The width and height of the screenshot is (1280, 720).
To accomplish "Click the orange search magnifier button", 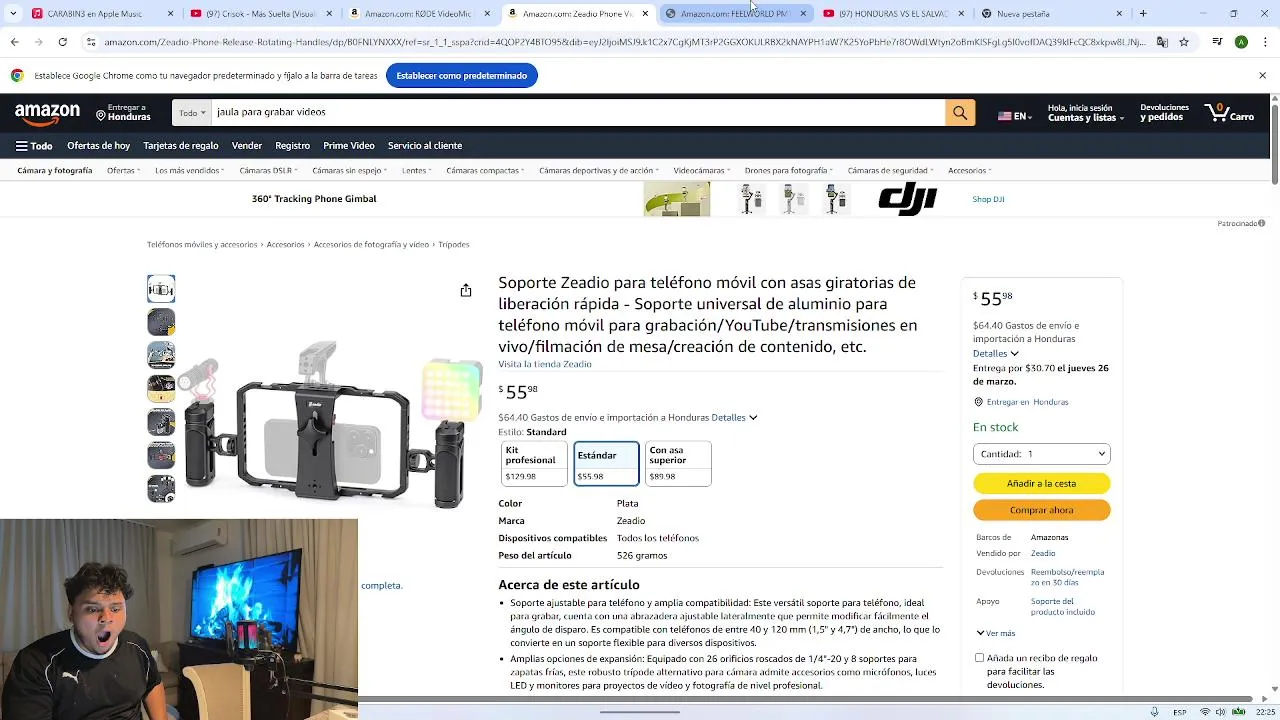I will coord(959,113).
